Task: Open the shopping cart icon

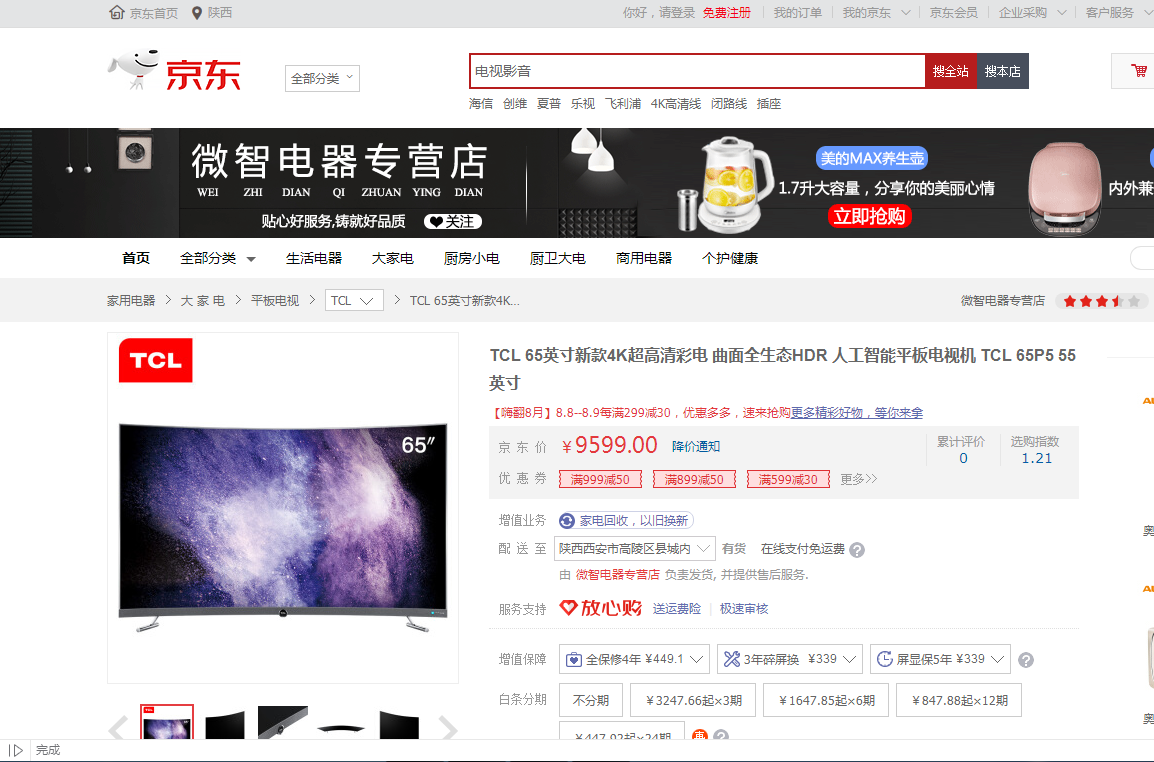Action: pyautogui.click(x=1139, y=71)
